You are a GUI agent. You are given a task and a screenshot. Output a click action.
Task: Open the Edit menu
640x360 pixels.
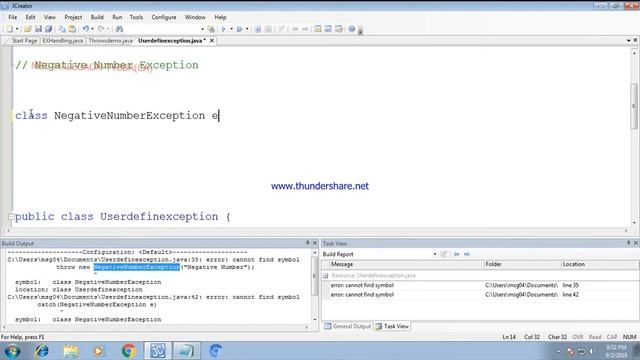click(30, 17)
